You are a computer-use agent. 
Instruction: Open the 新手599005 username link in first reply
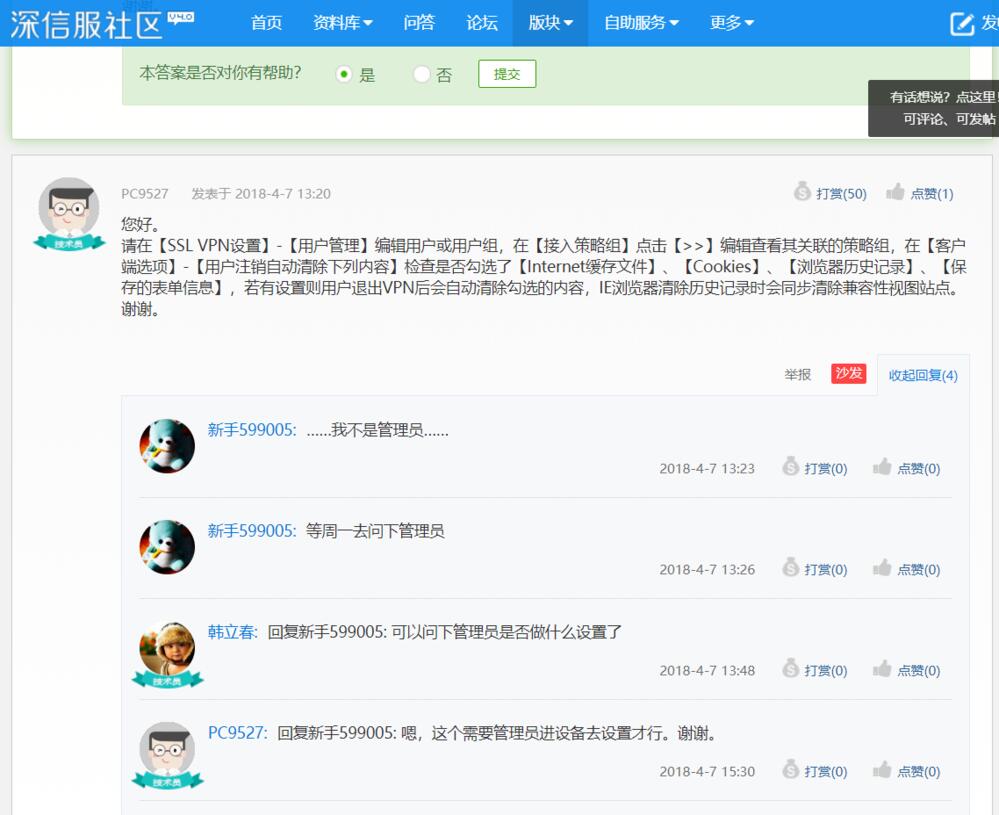point(252,430)
